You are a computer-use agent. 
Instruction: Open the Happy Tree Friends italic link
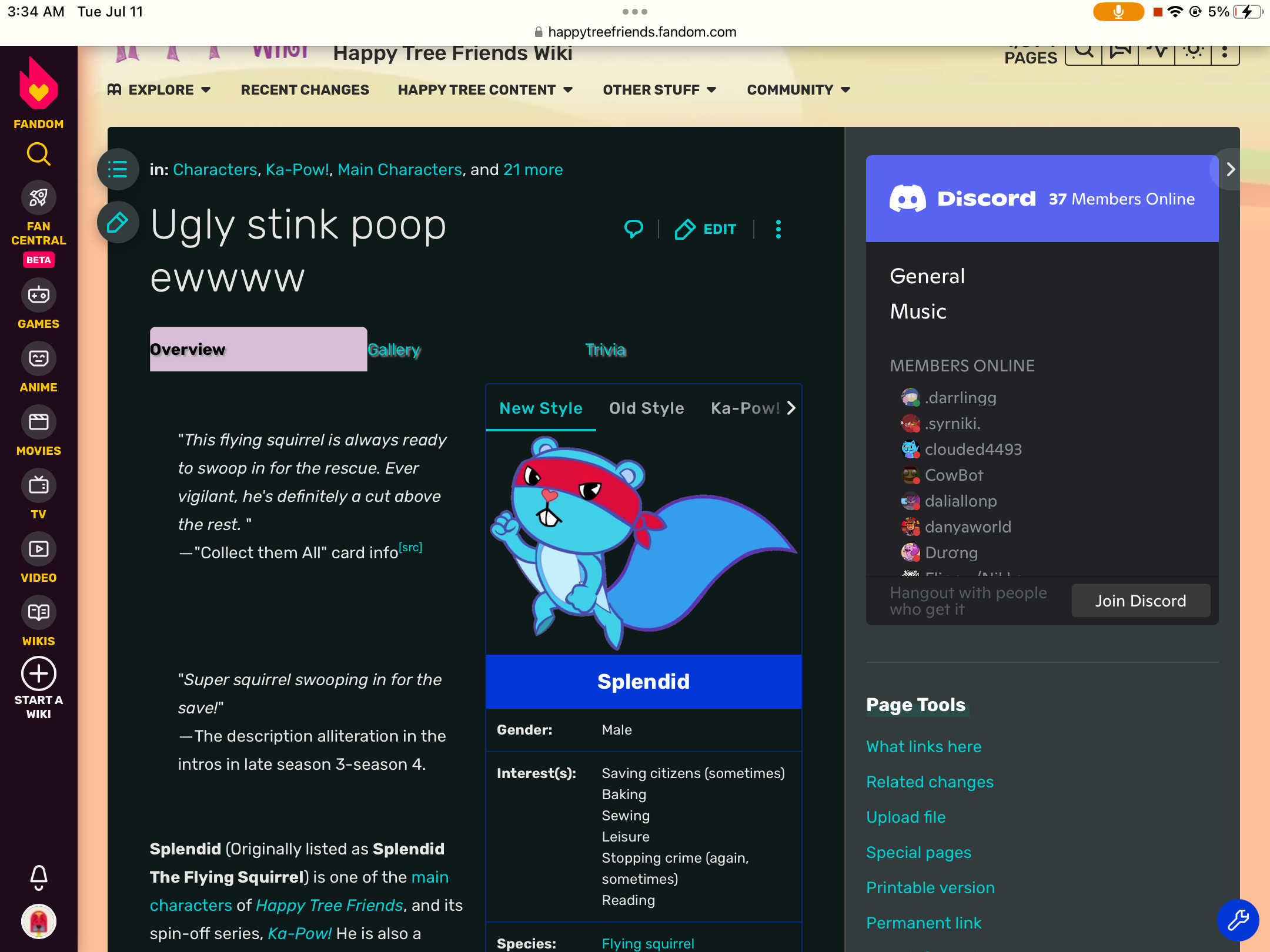pos(329,905)
